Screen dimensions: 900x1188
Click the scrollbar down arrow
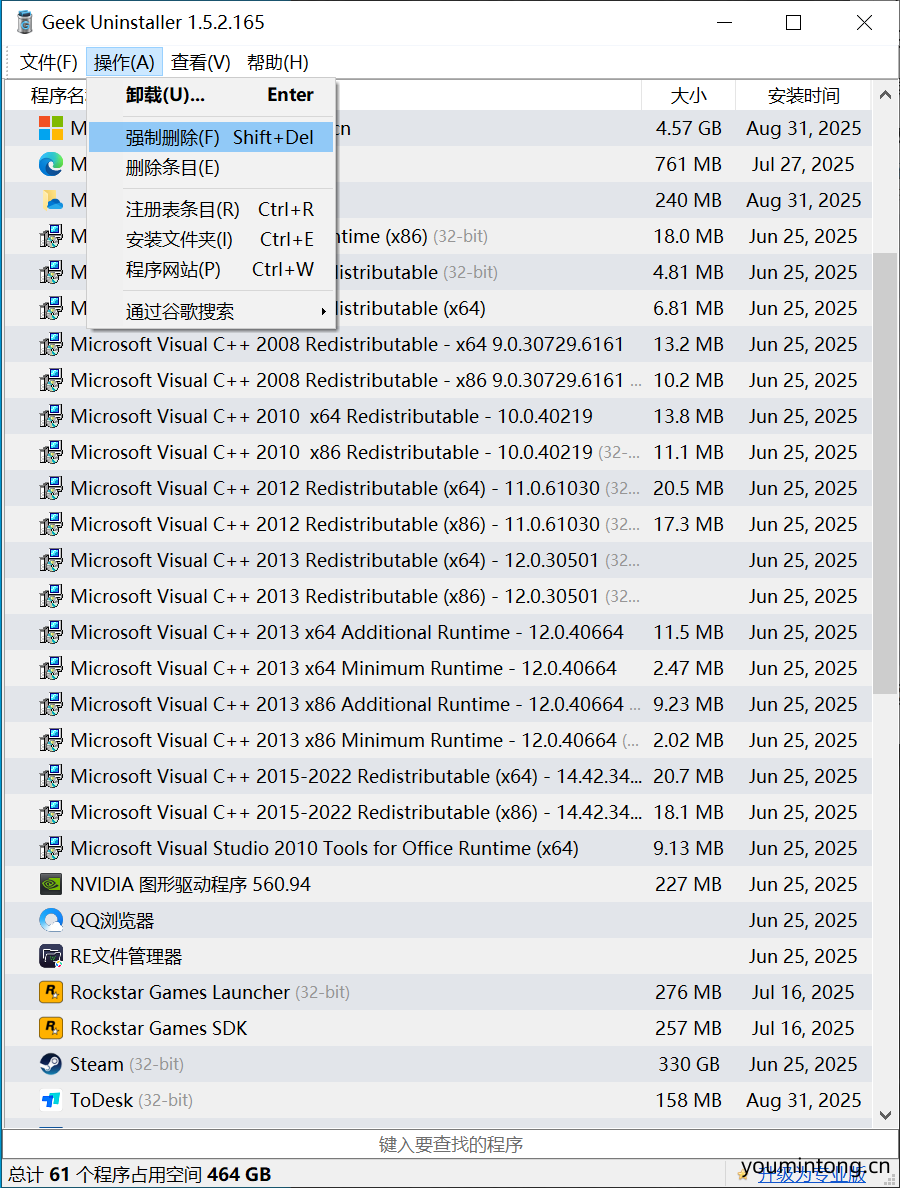click(885, 1115)
